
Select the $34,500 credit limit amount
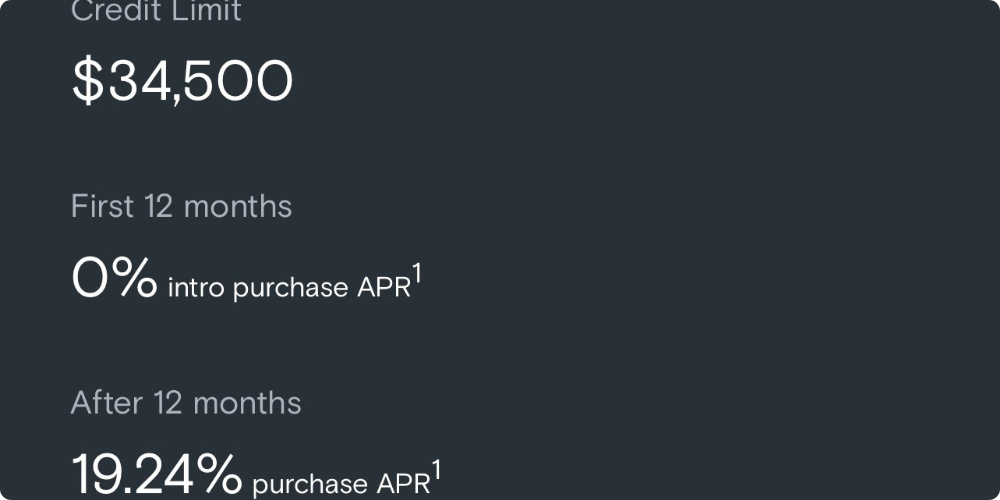182,82
